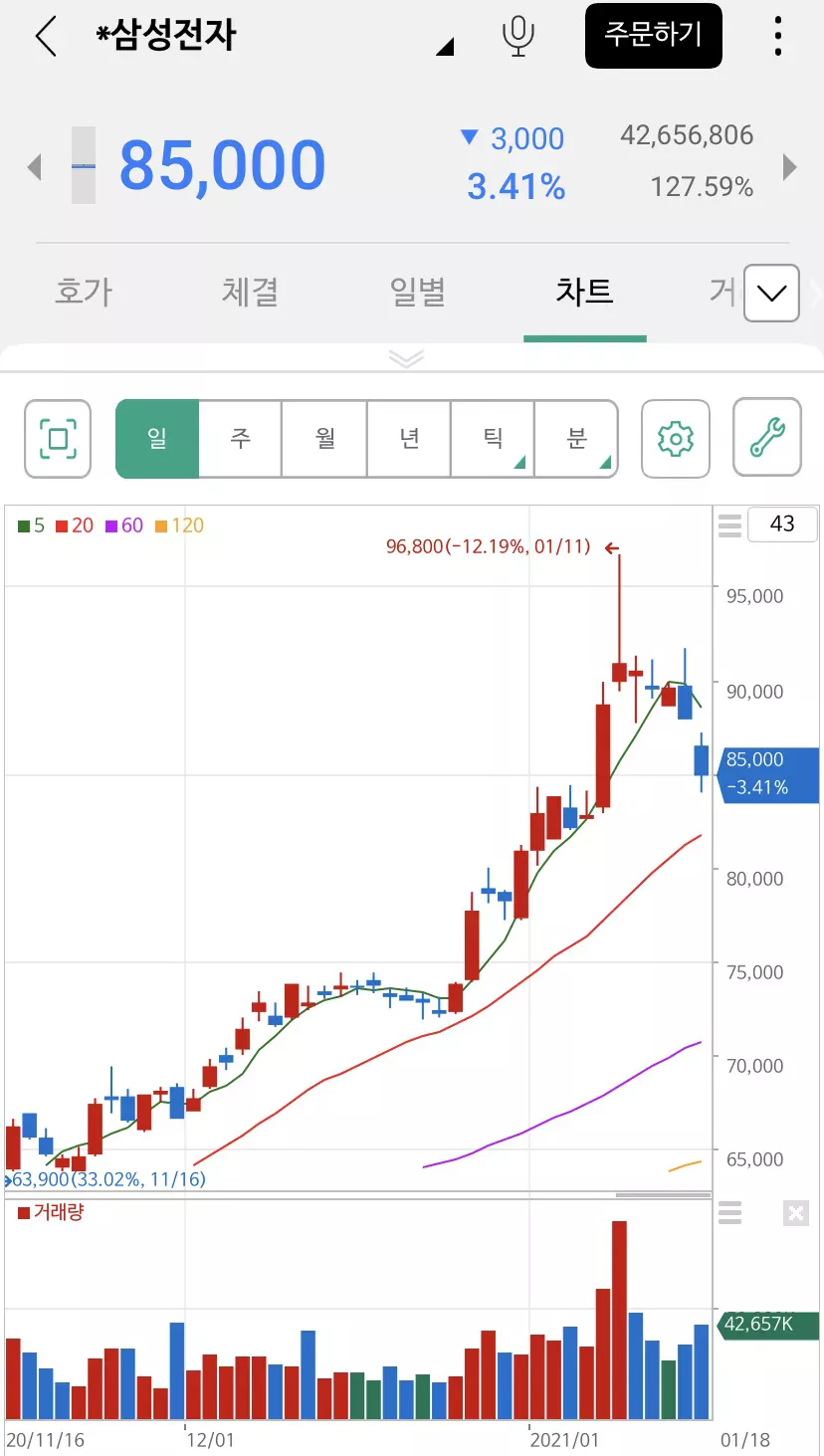Tap the 3,000 price change value
824x1456 pixels.
(527, 138)
